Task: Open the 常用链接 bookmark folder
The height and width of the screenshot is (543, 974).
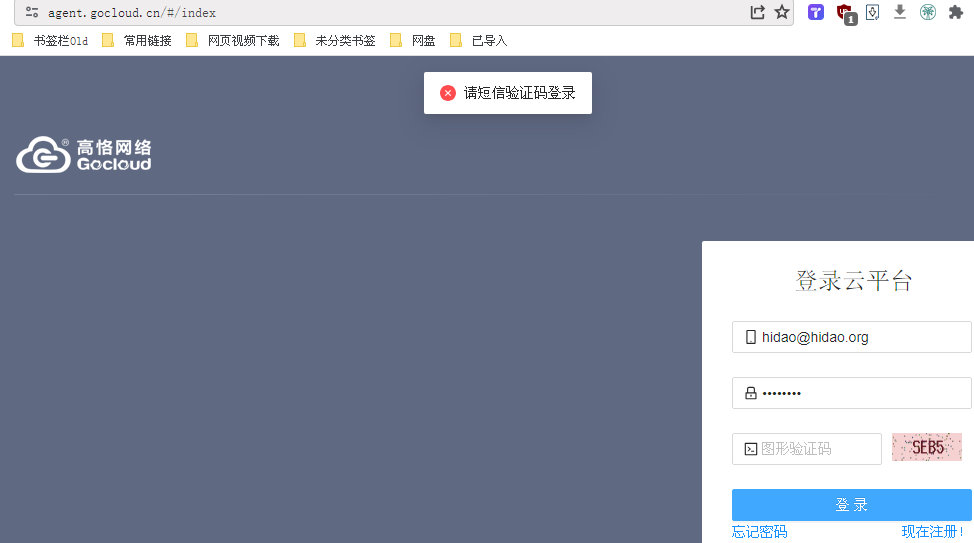Action: coord(137,41)
